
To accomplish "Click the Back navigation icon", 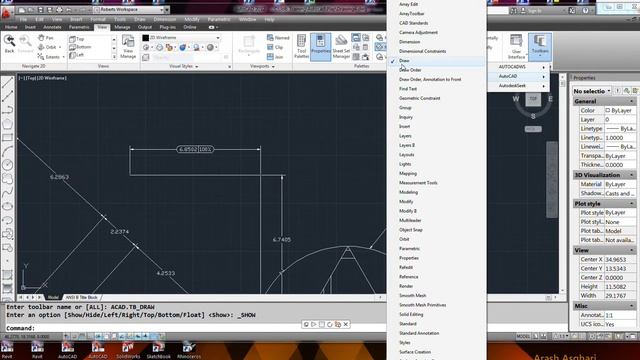I will (x=9, y=44).
